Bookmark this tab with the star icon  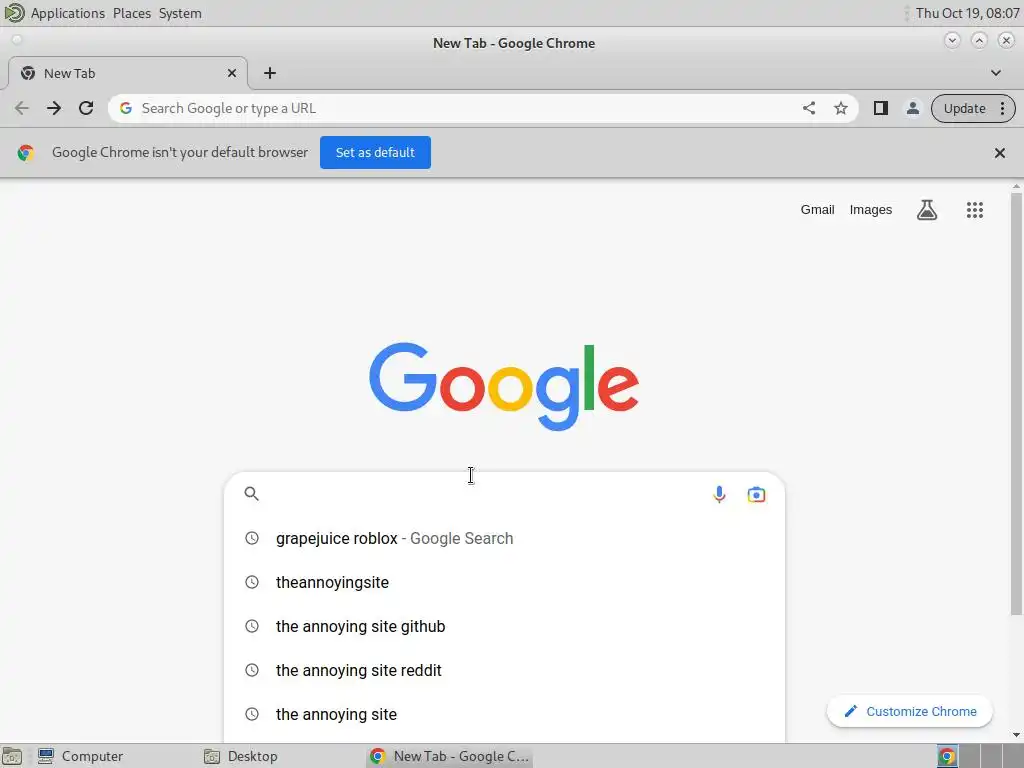click(841, 108)
